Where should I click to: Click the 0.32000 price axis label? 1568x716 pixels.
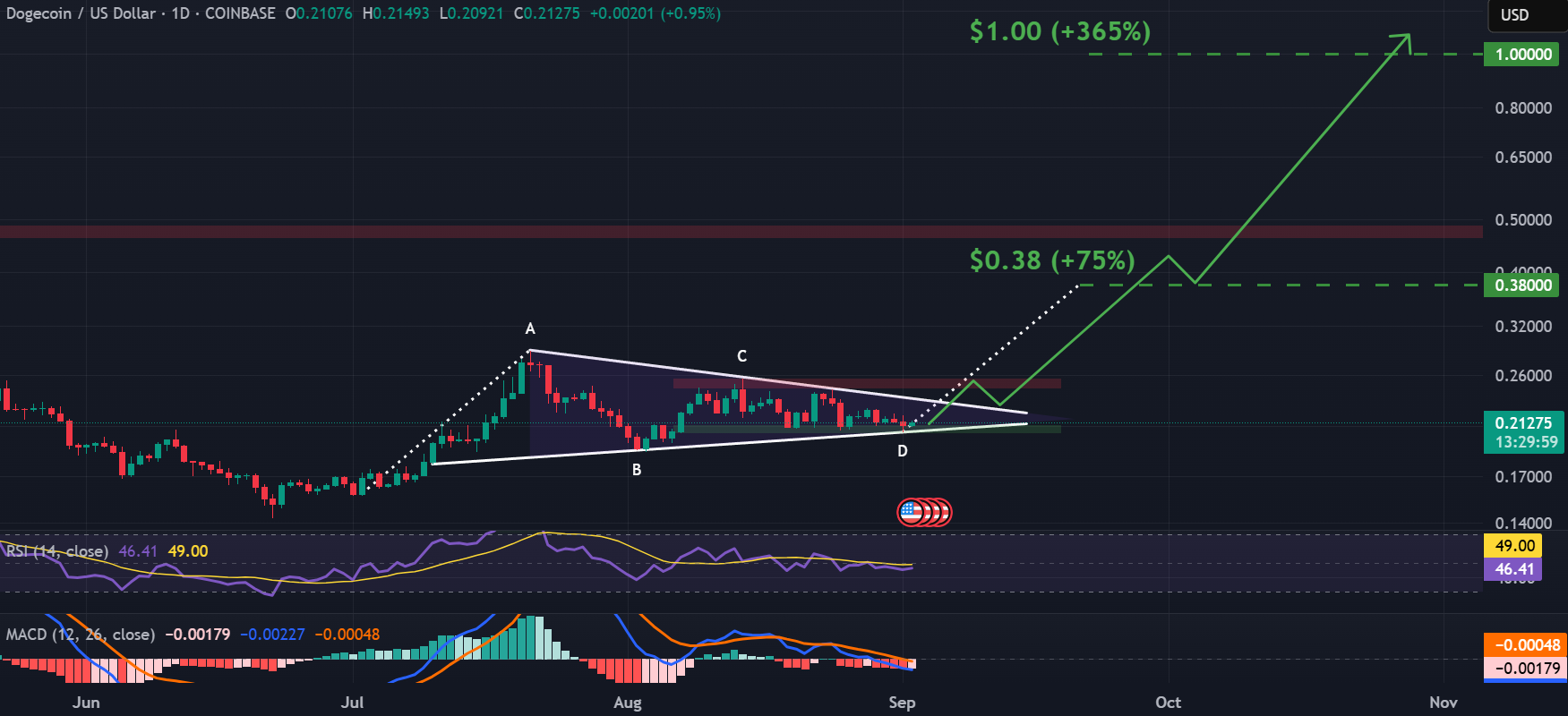1523,327
